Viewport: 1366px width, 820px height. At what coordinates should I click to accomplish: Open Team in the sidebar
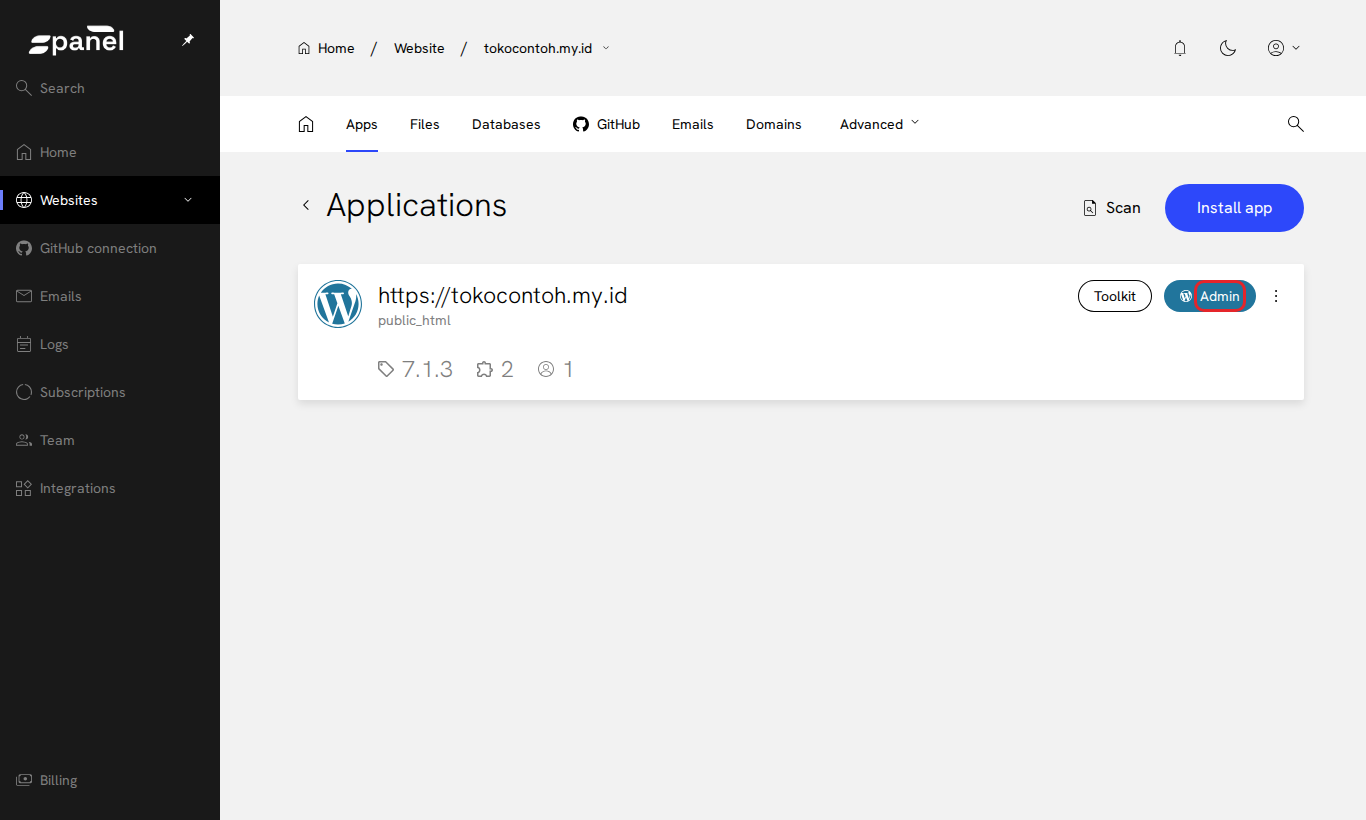point(110,440)
